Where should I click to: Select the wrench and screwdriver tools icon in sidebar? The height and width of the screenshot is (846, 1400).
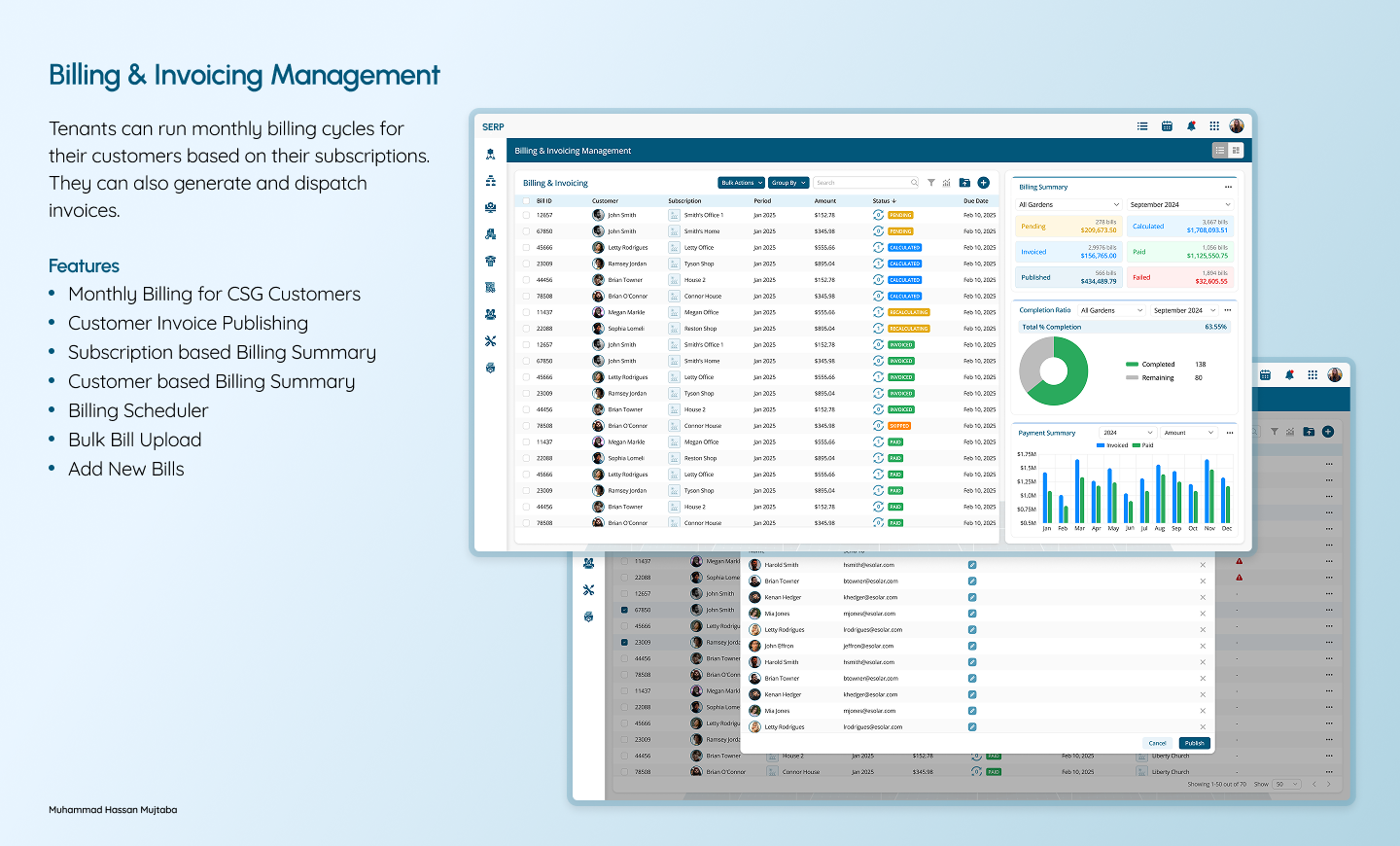(491, 341)
